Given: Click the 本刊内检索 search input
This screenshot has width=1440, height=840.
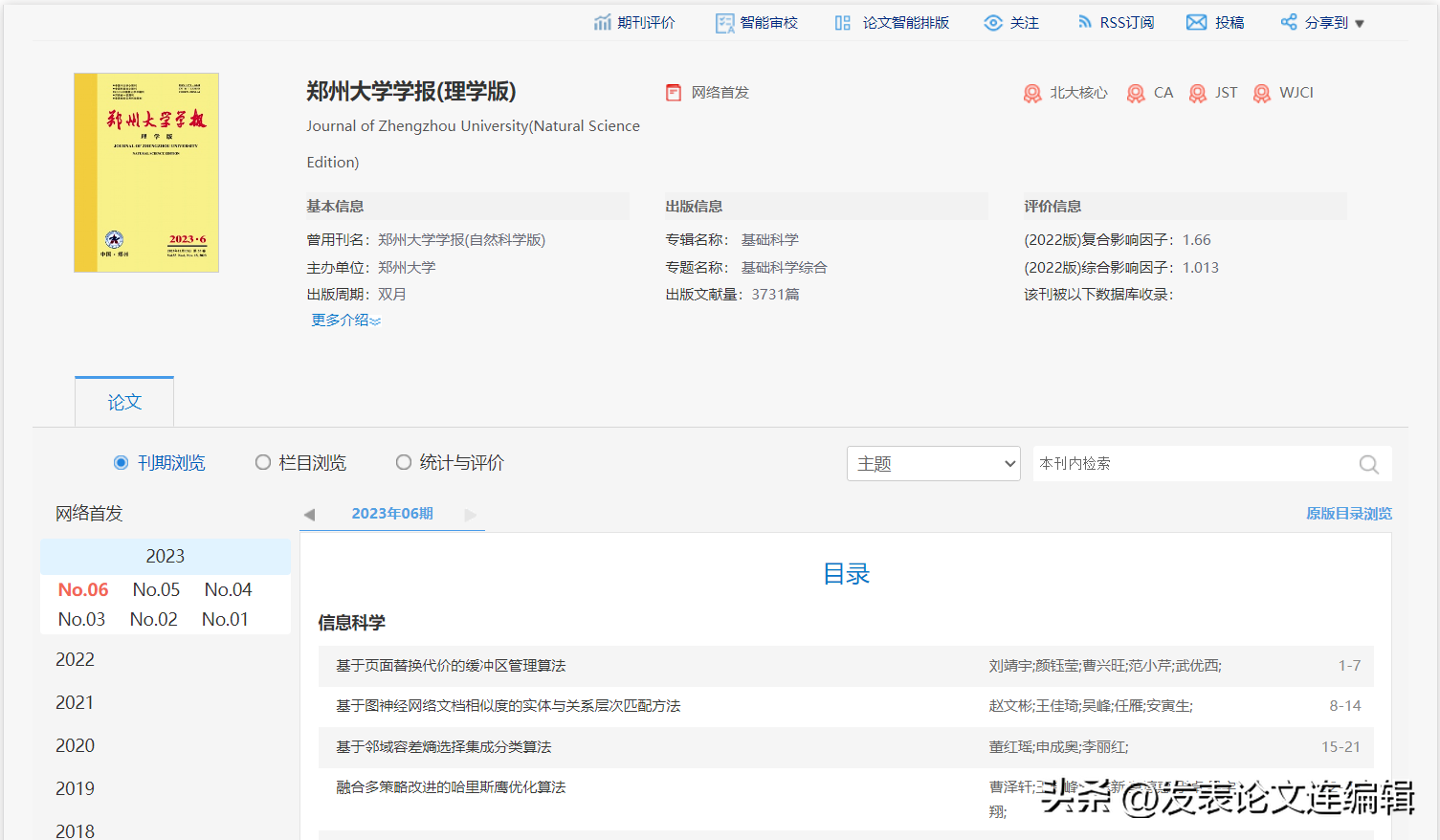Looking at the screenshot, I should click(1194, 464).
